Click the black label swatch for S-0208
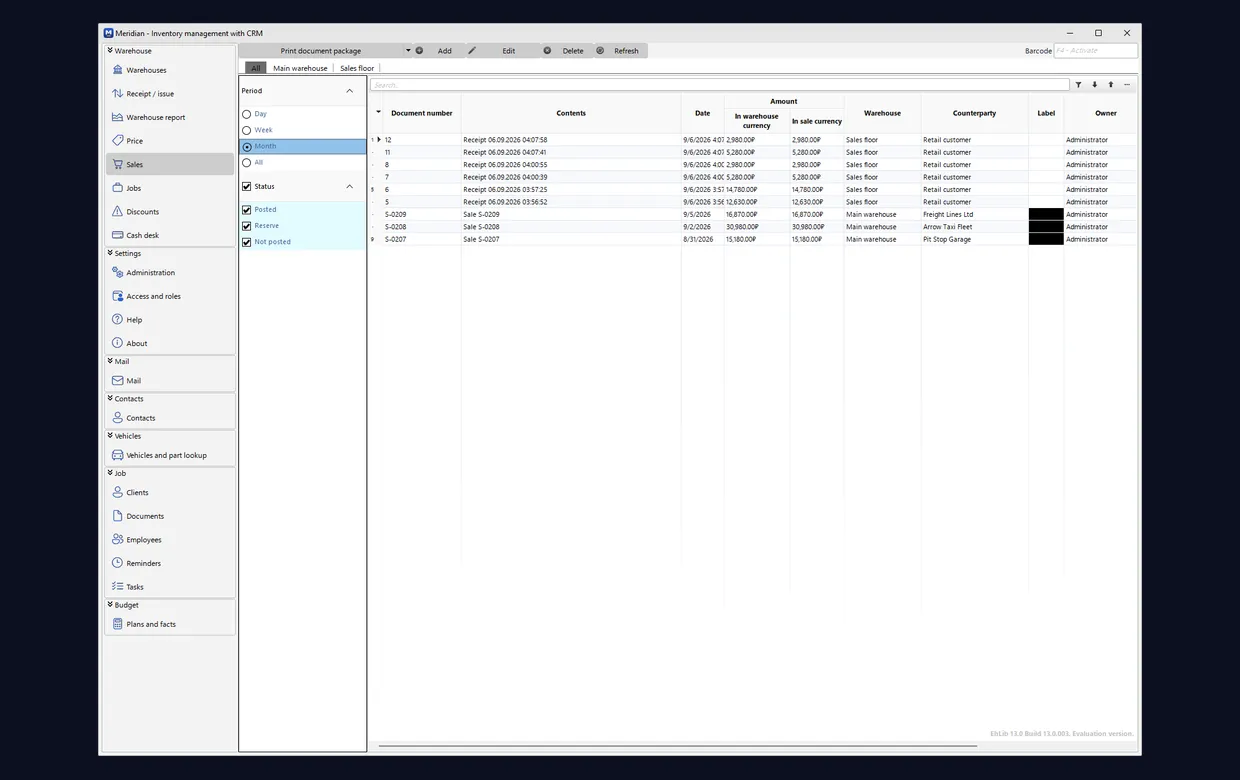Screen dimensions: 1240x780 click(1046, 227)
